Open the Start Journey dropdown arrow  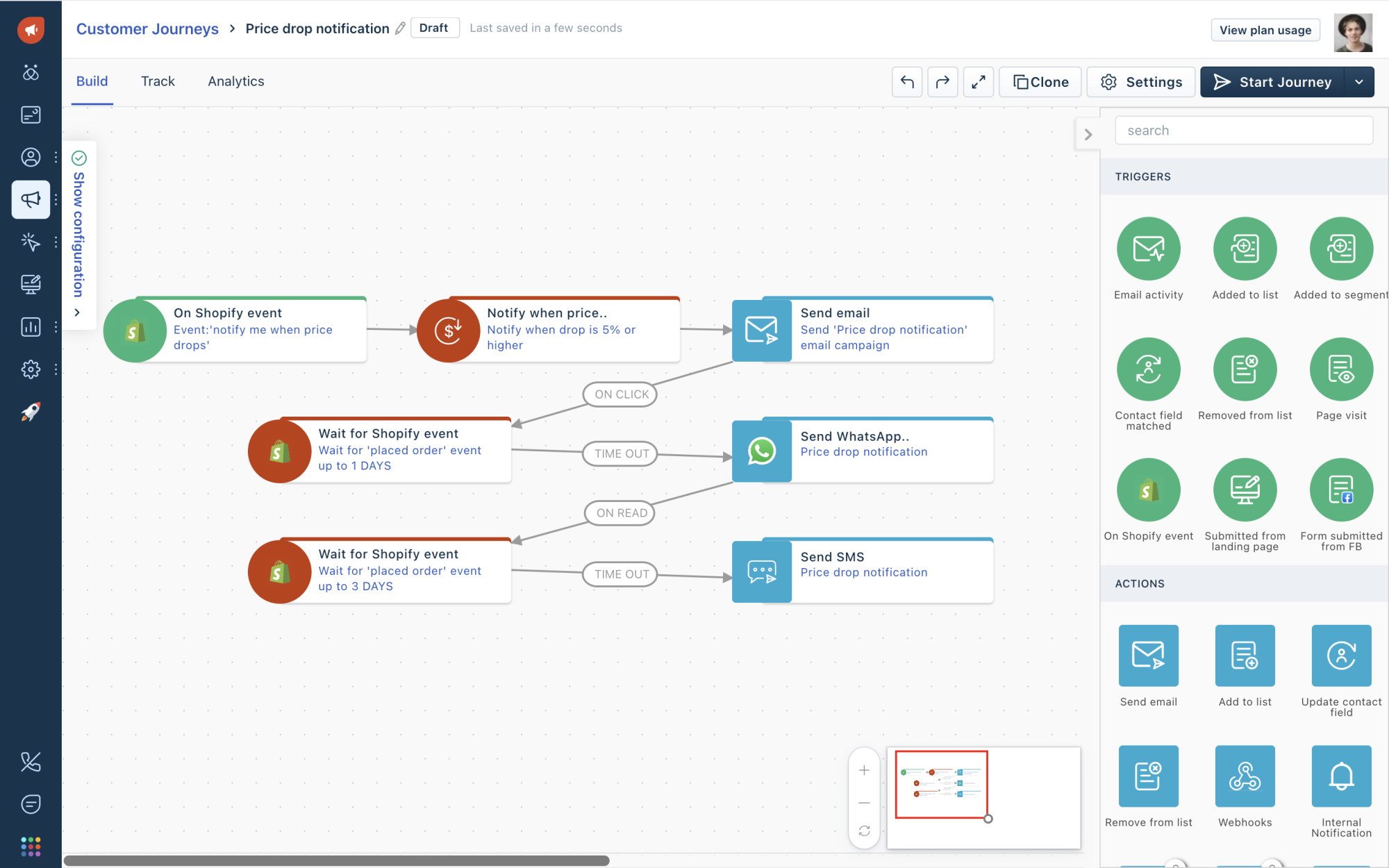coord(1358,82)
